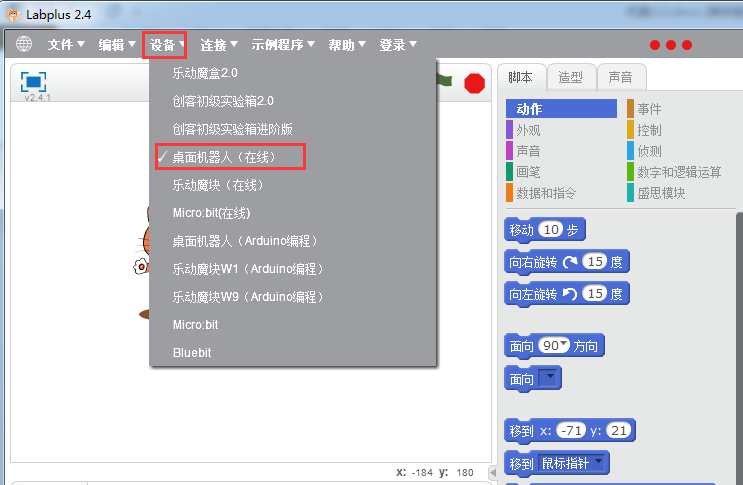743x485 pixels.
Task: Select the 数字和逻辑运算 category
Action: tap(674, 172)
